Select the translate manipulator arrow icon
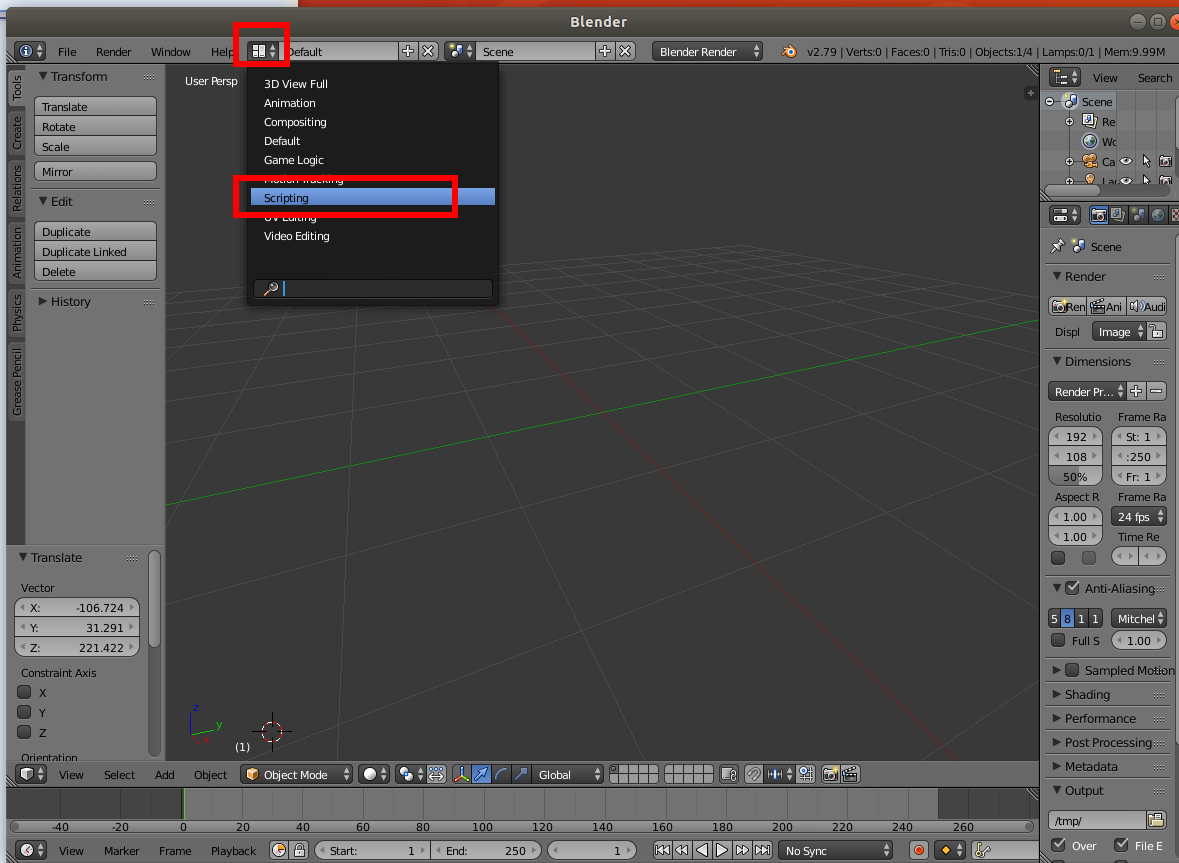This screenshot has height=863, width=1179. tap(481, 774)
